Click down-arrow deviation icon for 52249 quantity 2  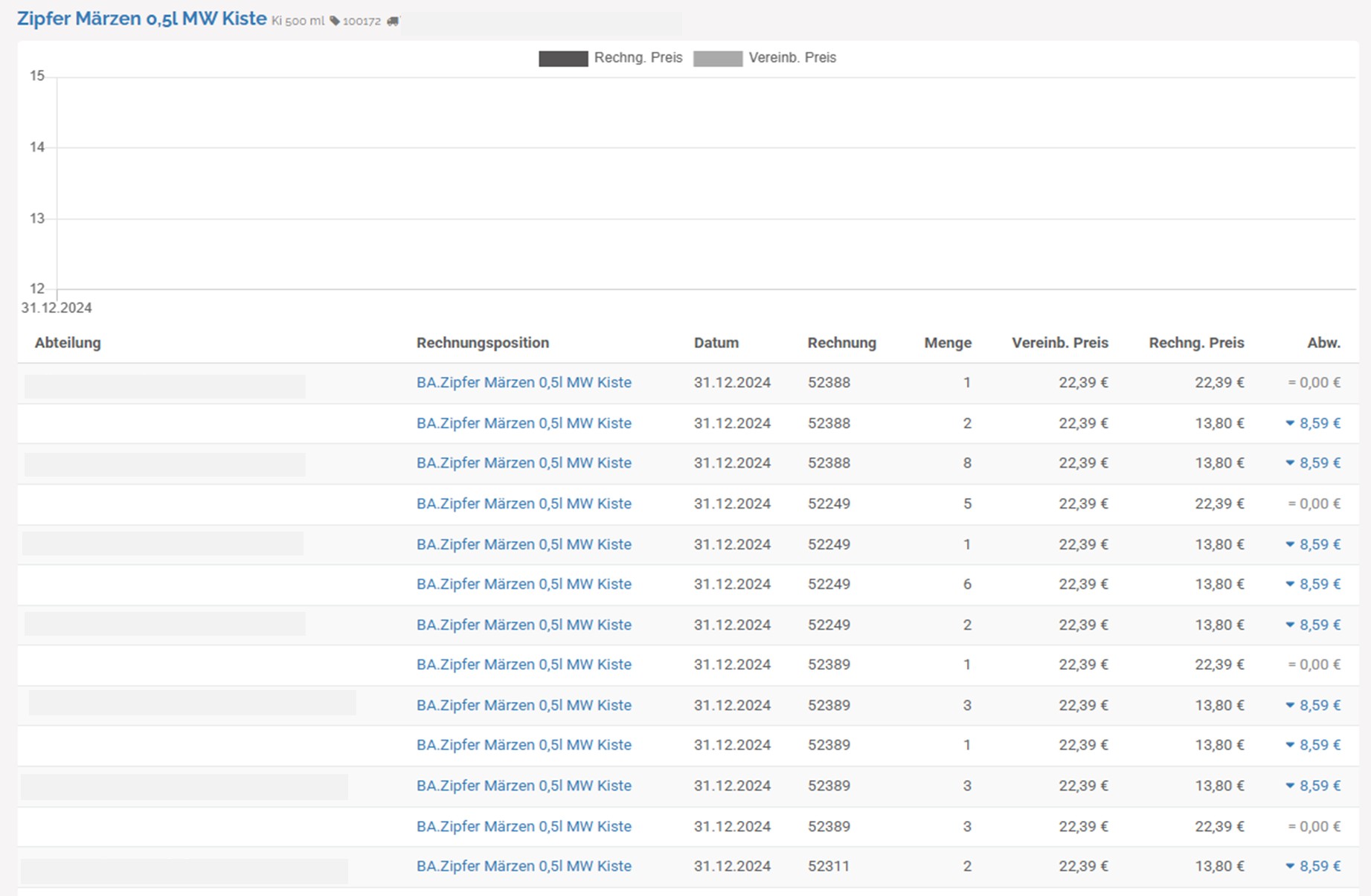tap(1290, 625)
